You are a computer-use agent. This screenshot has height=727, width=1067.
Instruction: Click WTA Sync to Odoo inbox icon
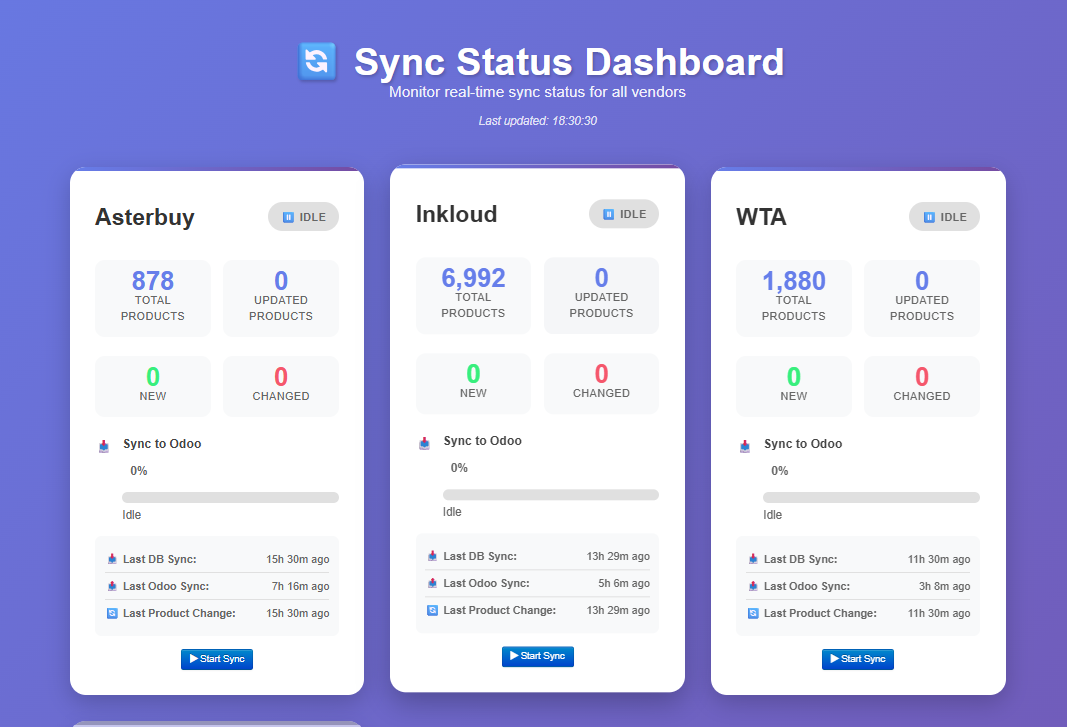click(744, 447)
